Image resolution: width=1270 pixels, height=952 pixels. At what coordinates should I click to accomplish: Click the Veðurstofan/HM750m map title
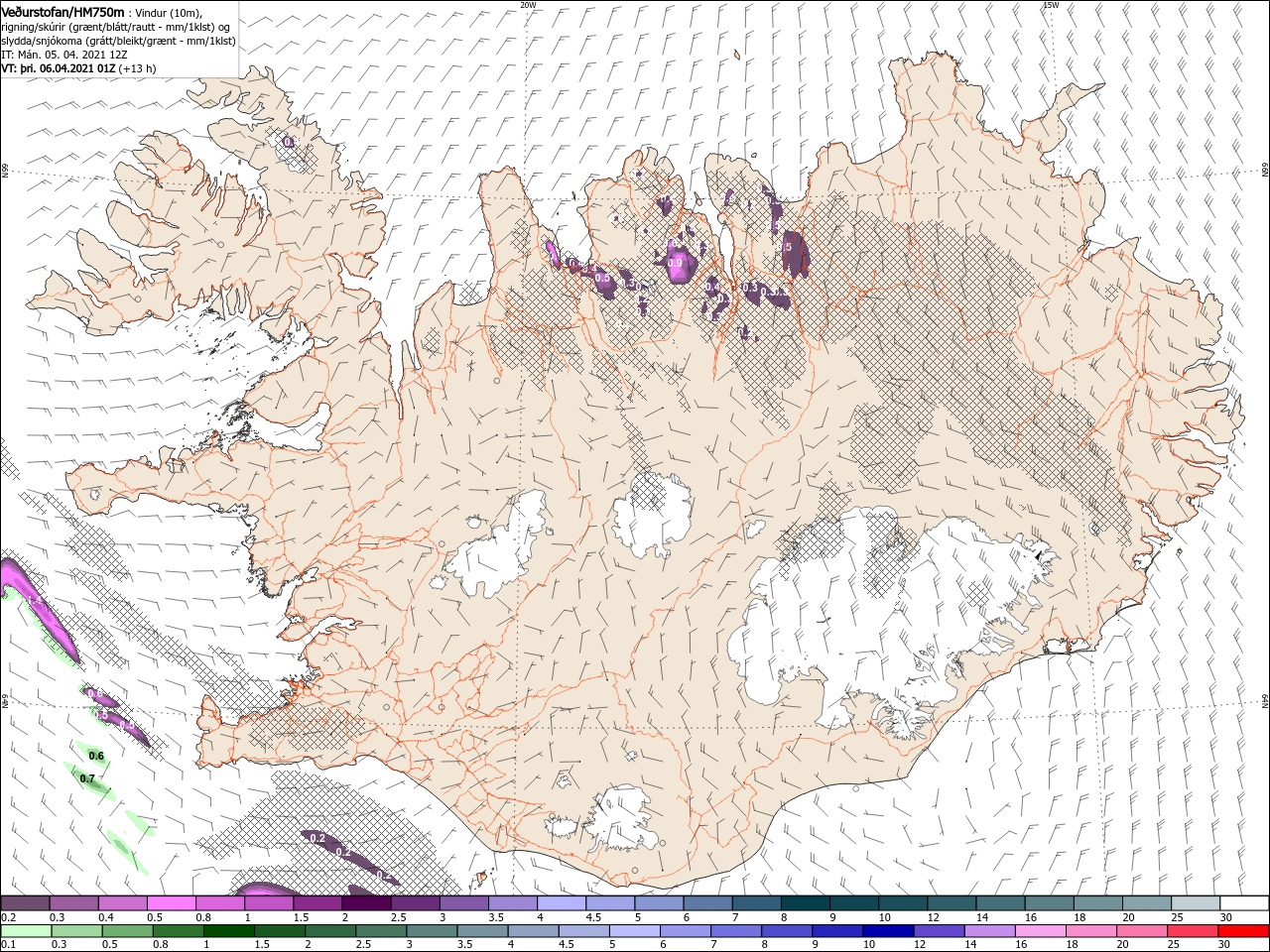pyautogui.click(x=63, y=11)
